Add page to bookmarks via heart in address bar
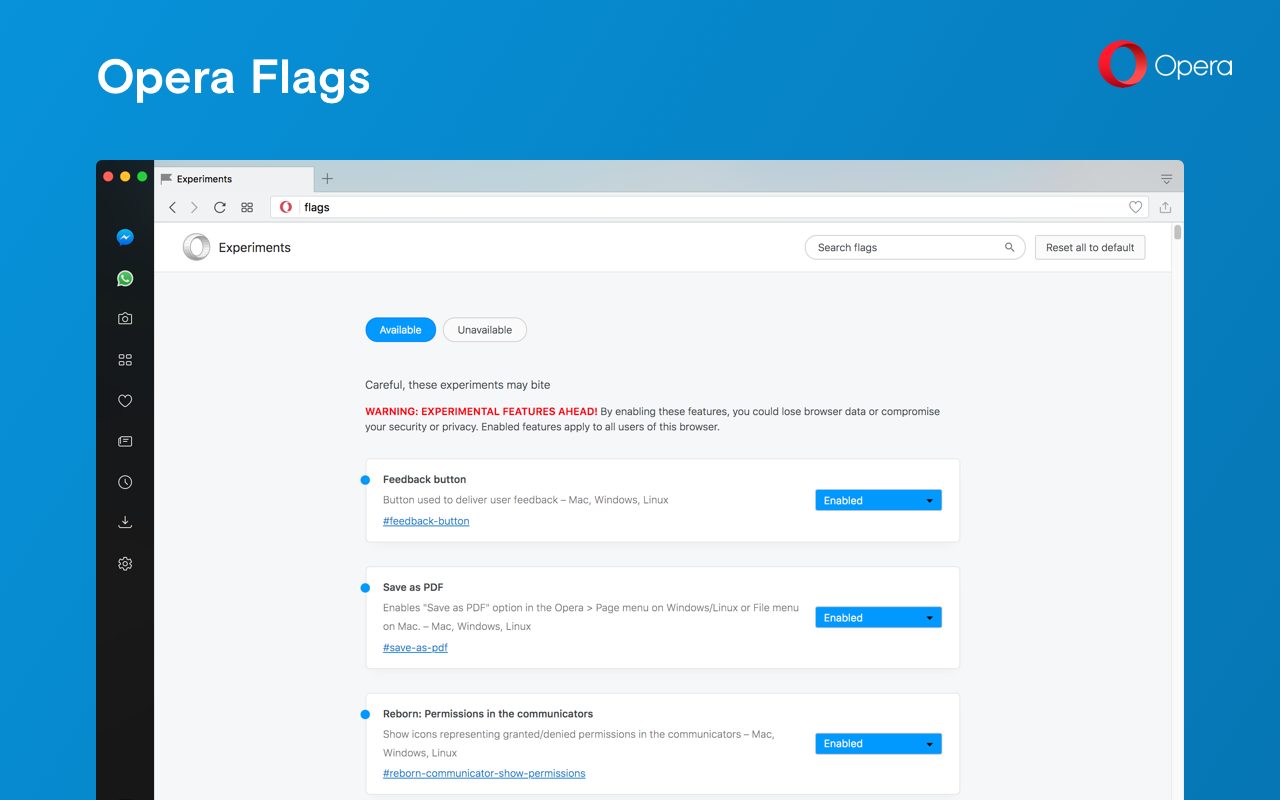This screenshot has height=800, width=1280. 1135,207
